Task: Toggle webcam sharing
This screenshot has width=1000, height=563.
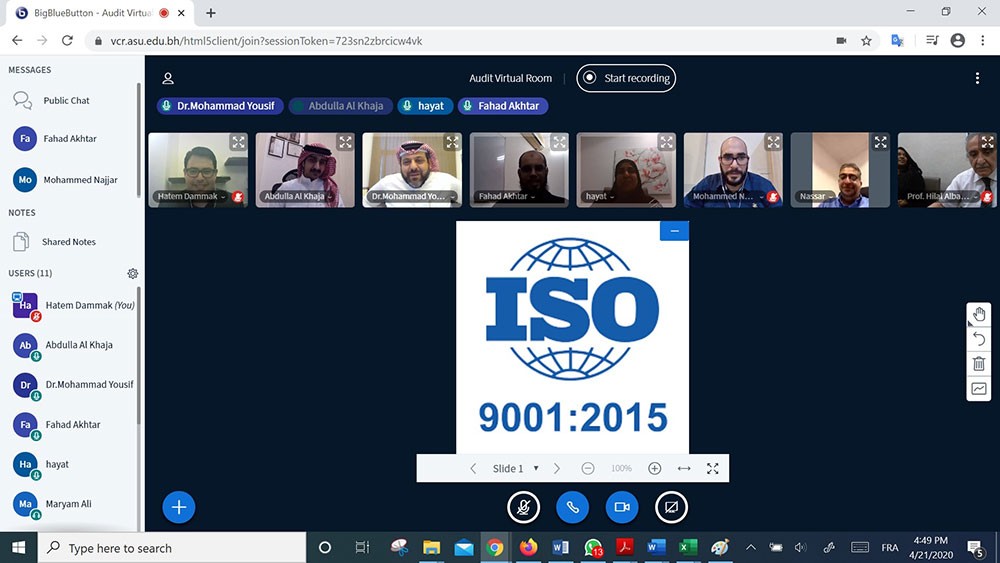Action: 622,507
